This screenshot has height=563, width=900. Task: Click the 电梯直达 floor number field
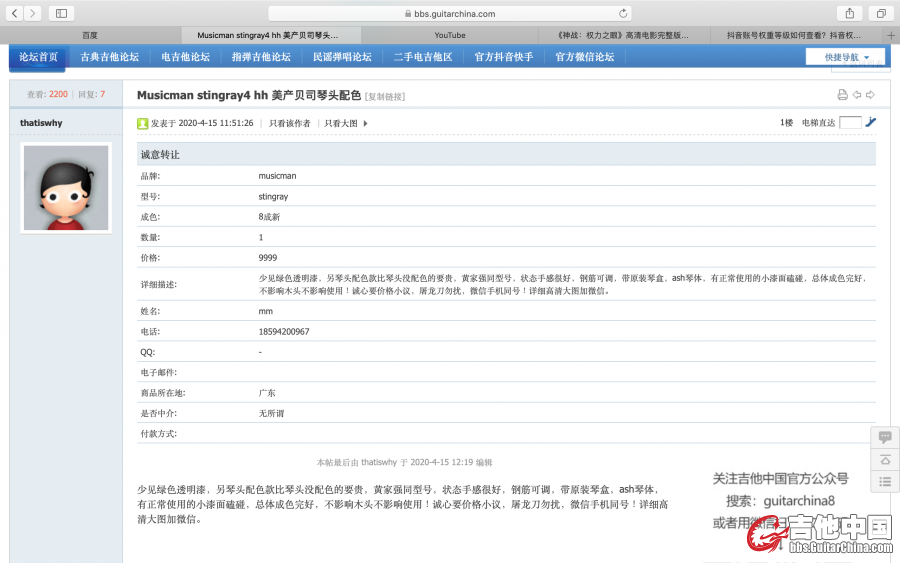[850, 122]
